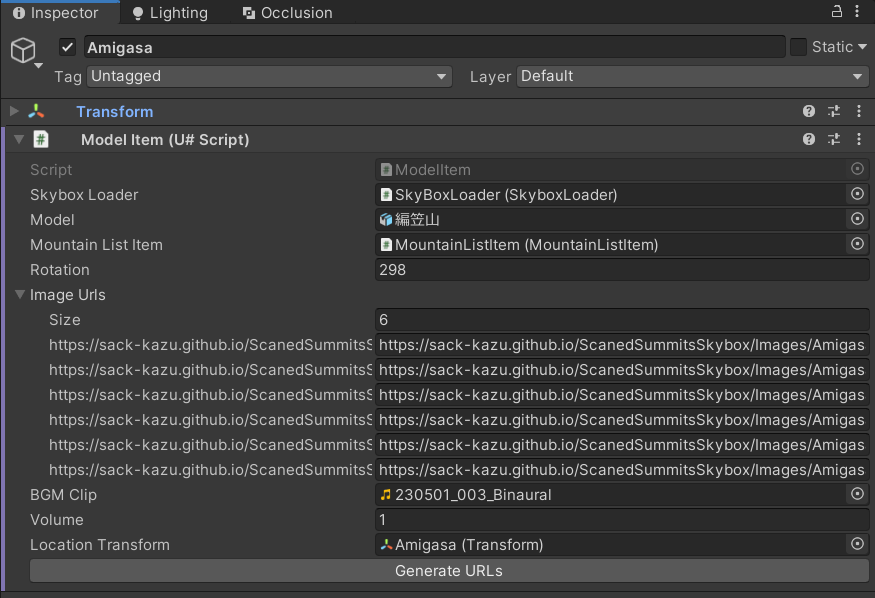Viewport: 875px width, 598px height.
Task: Open the BGM Clip object picker
Action: (x=858, y=494)
